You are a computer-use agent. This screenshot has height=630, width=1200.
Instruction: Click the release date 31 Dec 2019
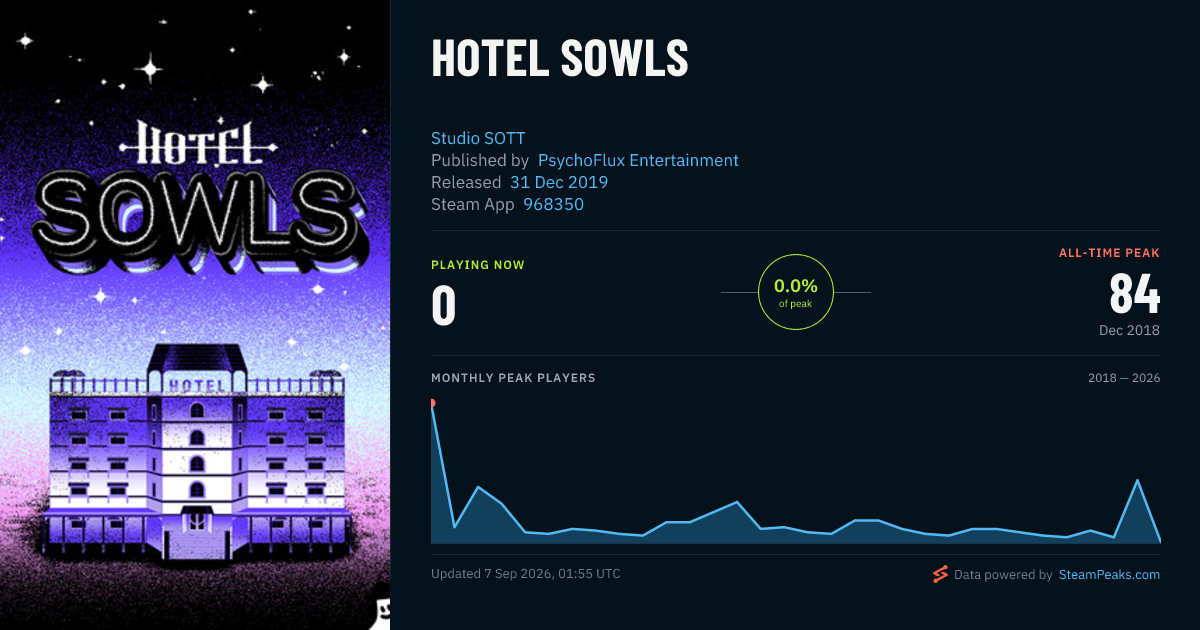click(x=559, y=182)
